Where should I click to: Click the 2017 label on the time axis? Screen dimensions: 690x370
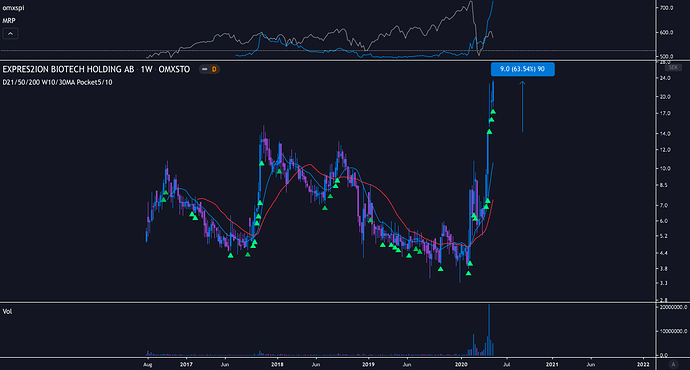[186, 364]
